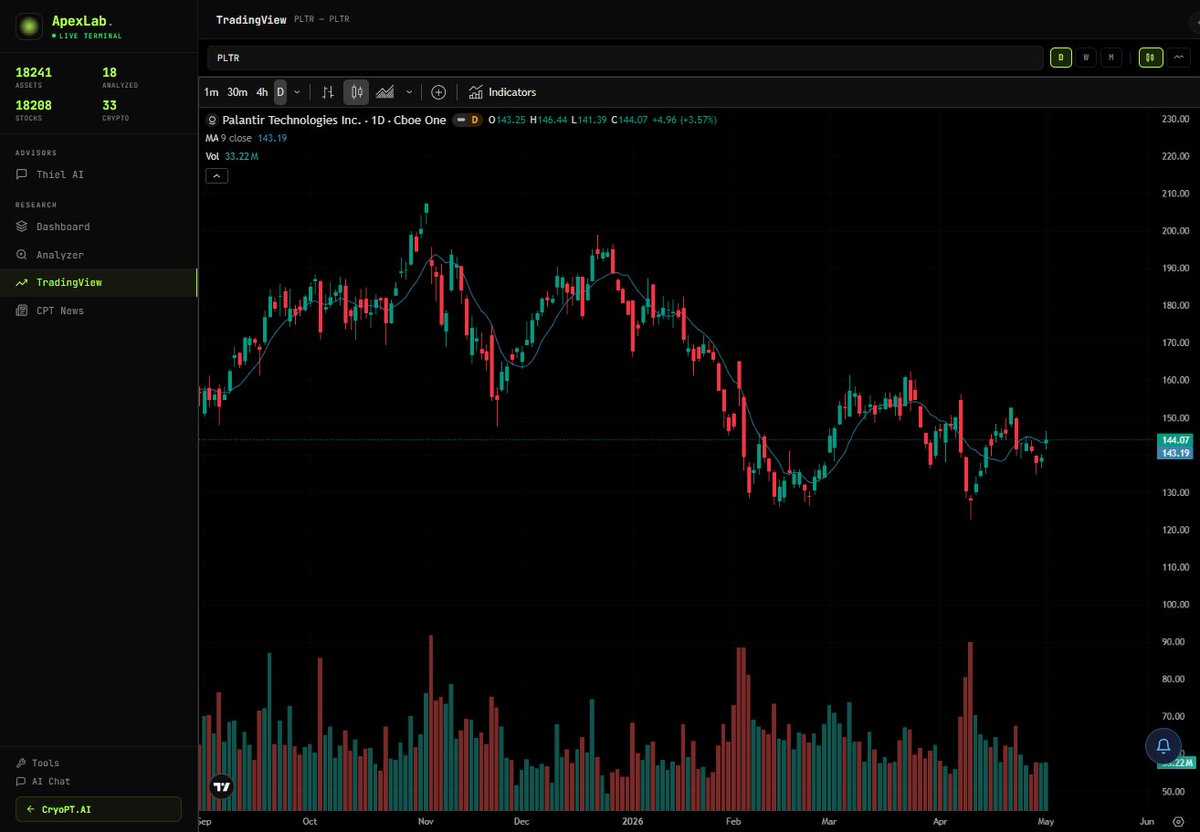Click the +4.96 (+3.57%) change value

pyautogui.click(x=684, y=120)
